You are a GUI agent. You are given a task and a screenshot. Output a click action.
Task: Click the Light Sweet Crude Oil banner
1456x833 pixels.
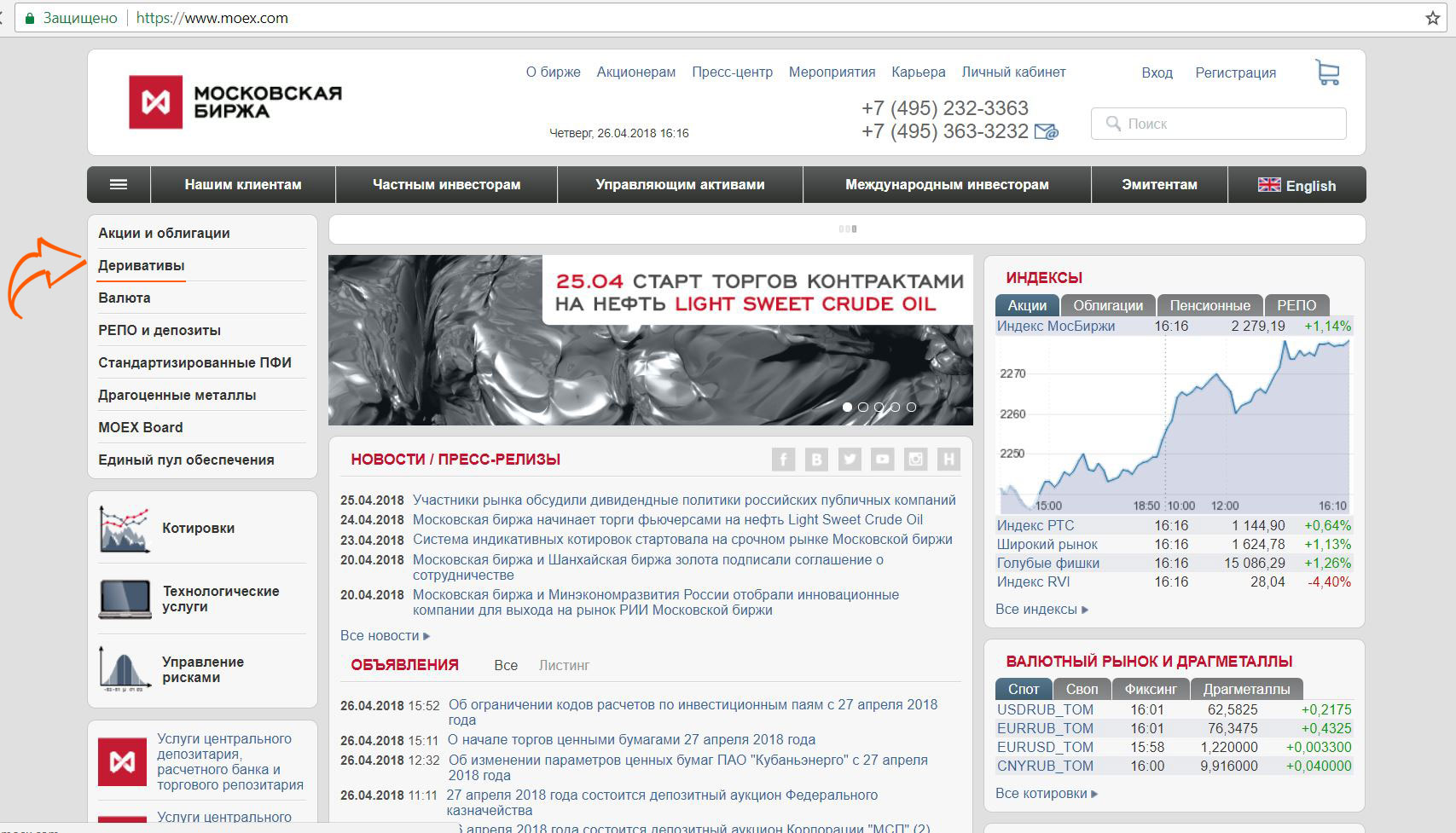[x=650, y=340]
